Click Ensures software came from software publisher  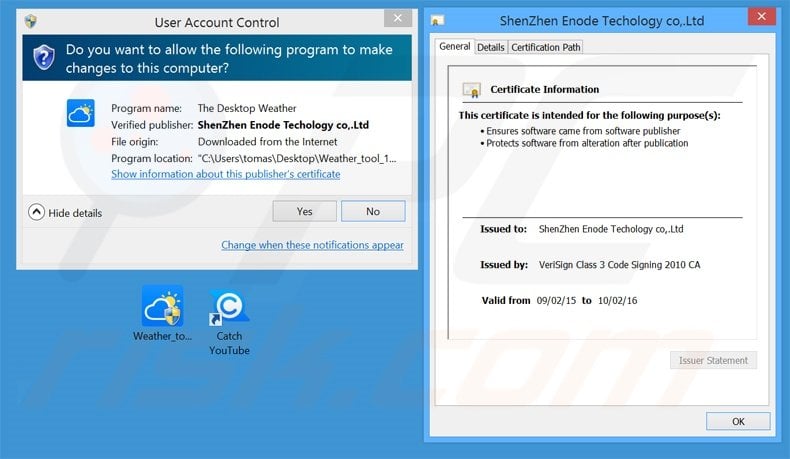pyautogui.click(x=583, y=131)
